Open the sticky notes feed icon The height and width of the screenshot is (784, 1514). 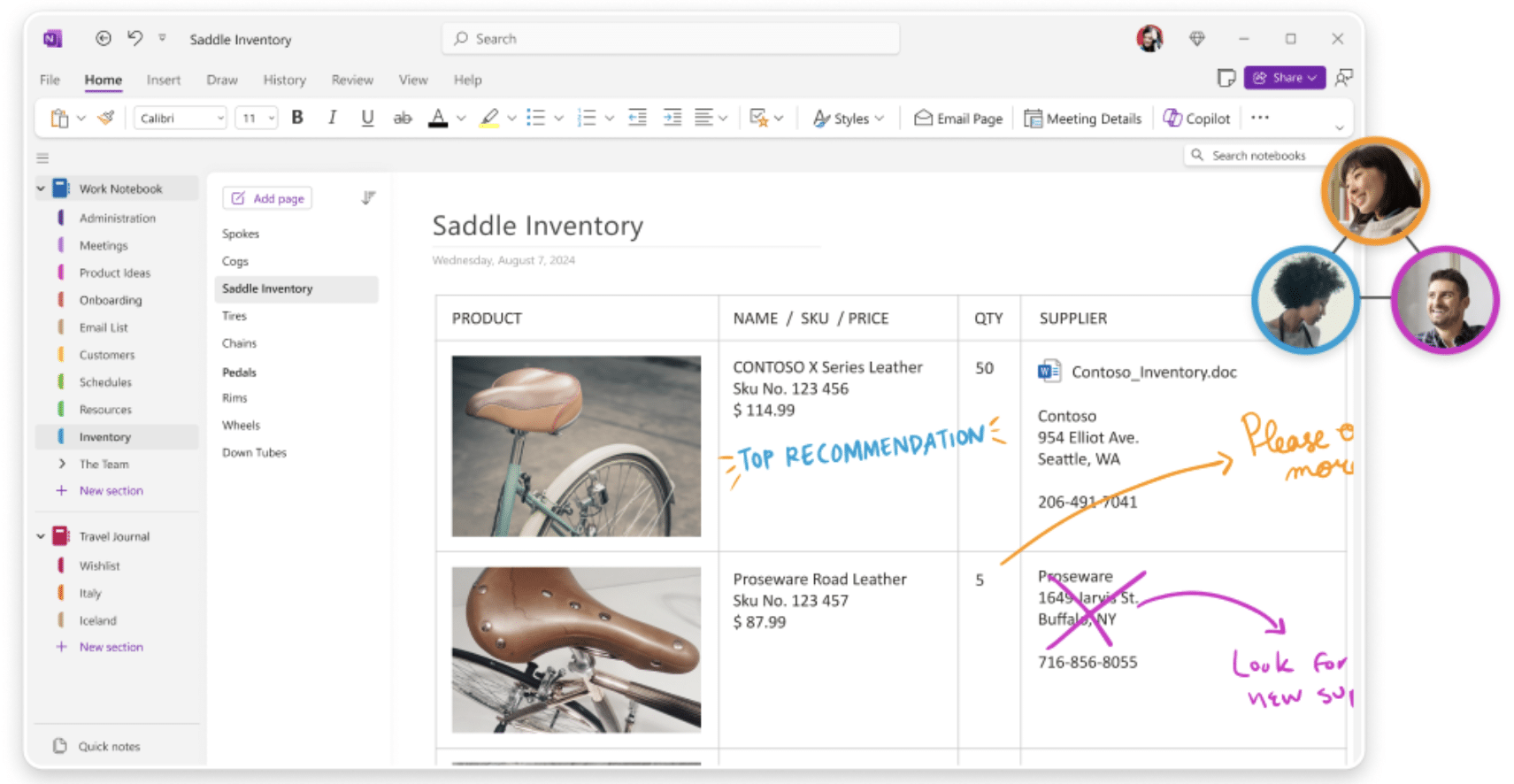click(x=1226, y=78)
